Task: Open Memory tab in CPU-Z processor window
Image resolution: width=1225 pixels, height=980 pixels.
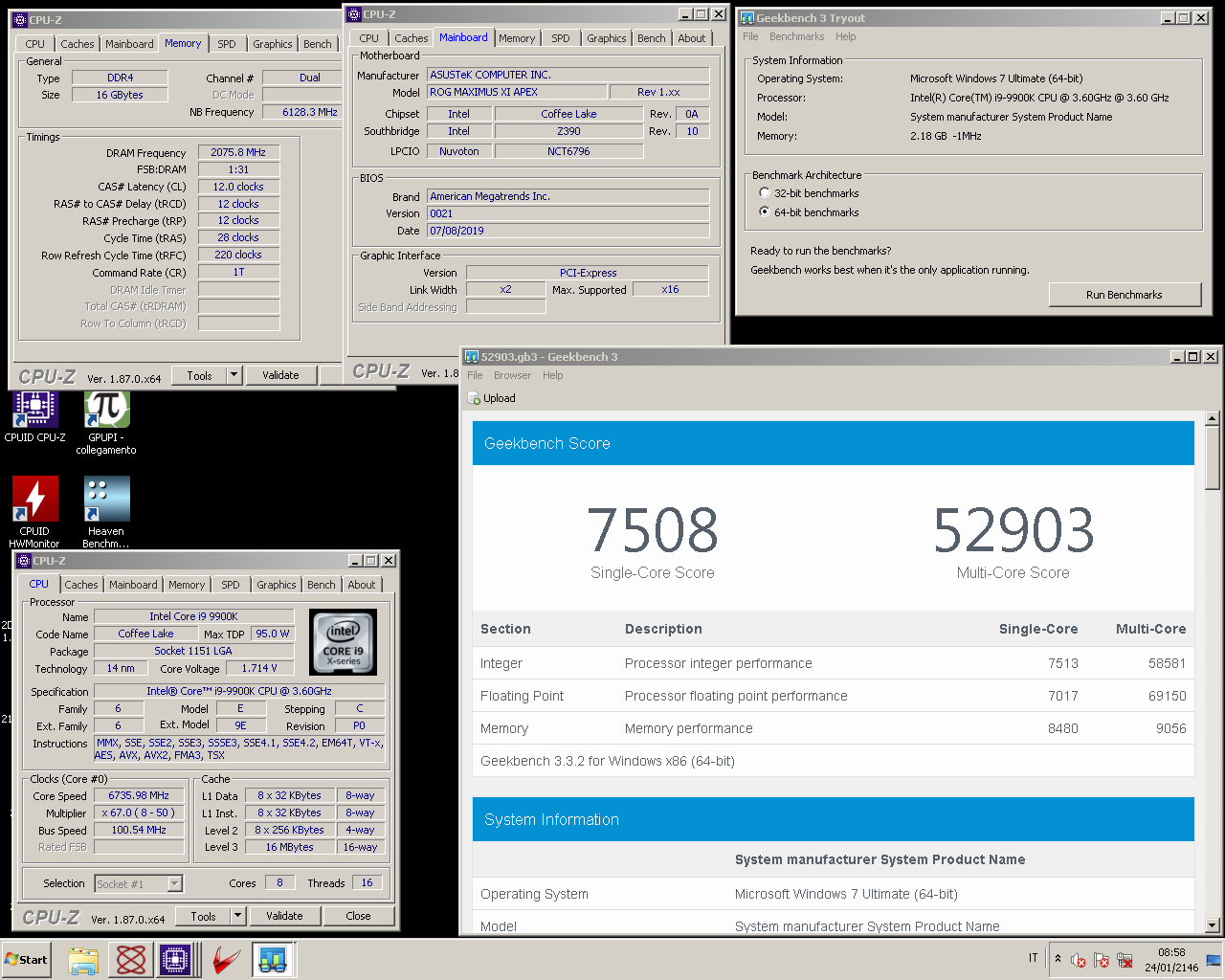Action: click(x=187, y=585)
